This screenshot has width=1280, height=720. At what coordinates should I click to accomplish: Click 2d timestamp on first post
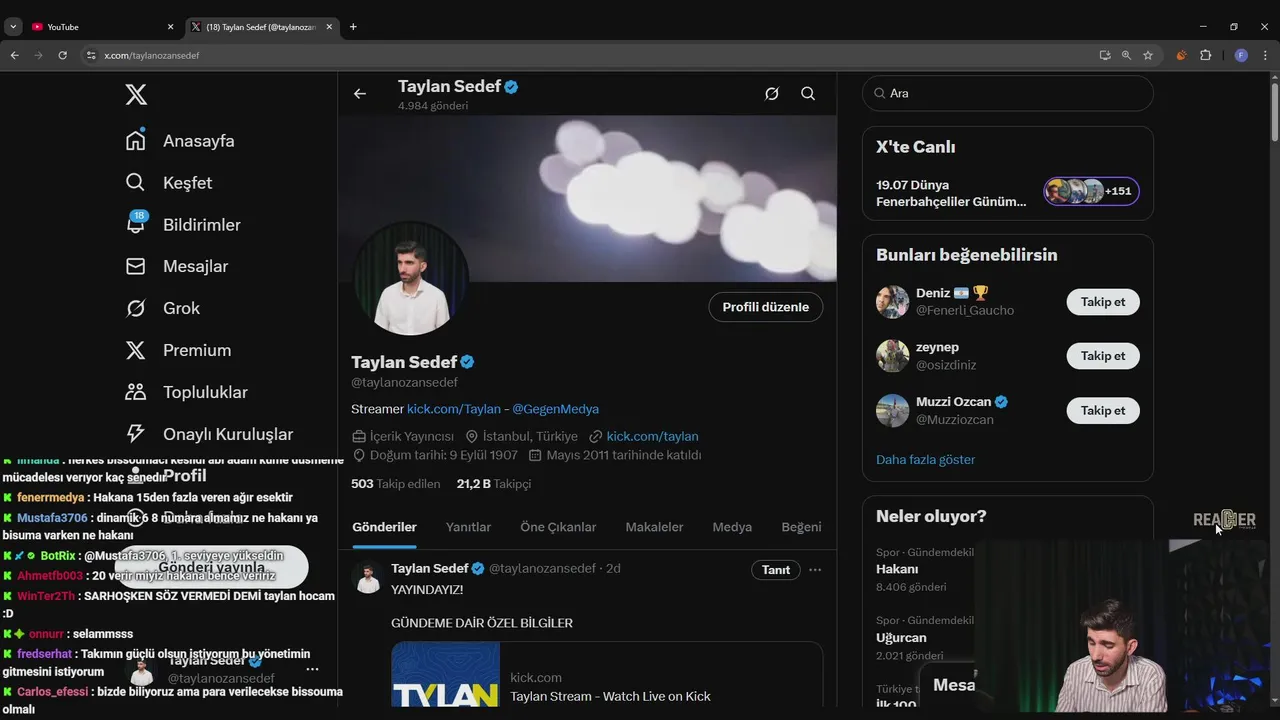click(x=613, y=568)
